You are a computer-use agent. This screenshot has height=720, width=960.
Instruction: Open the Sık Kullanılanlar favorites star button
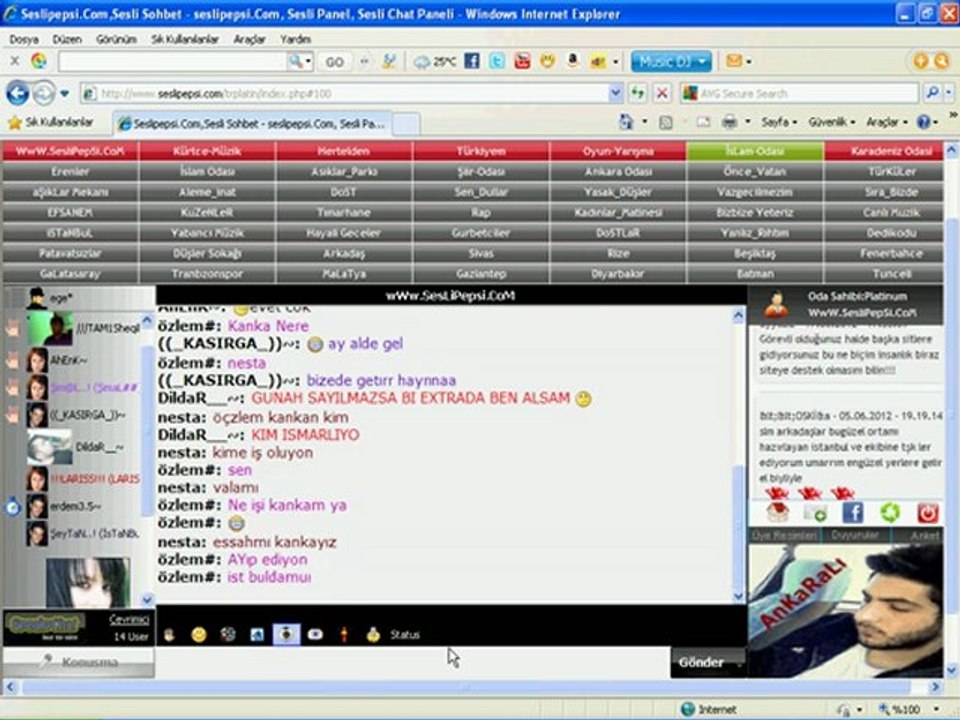click(x=51, y=122)
